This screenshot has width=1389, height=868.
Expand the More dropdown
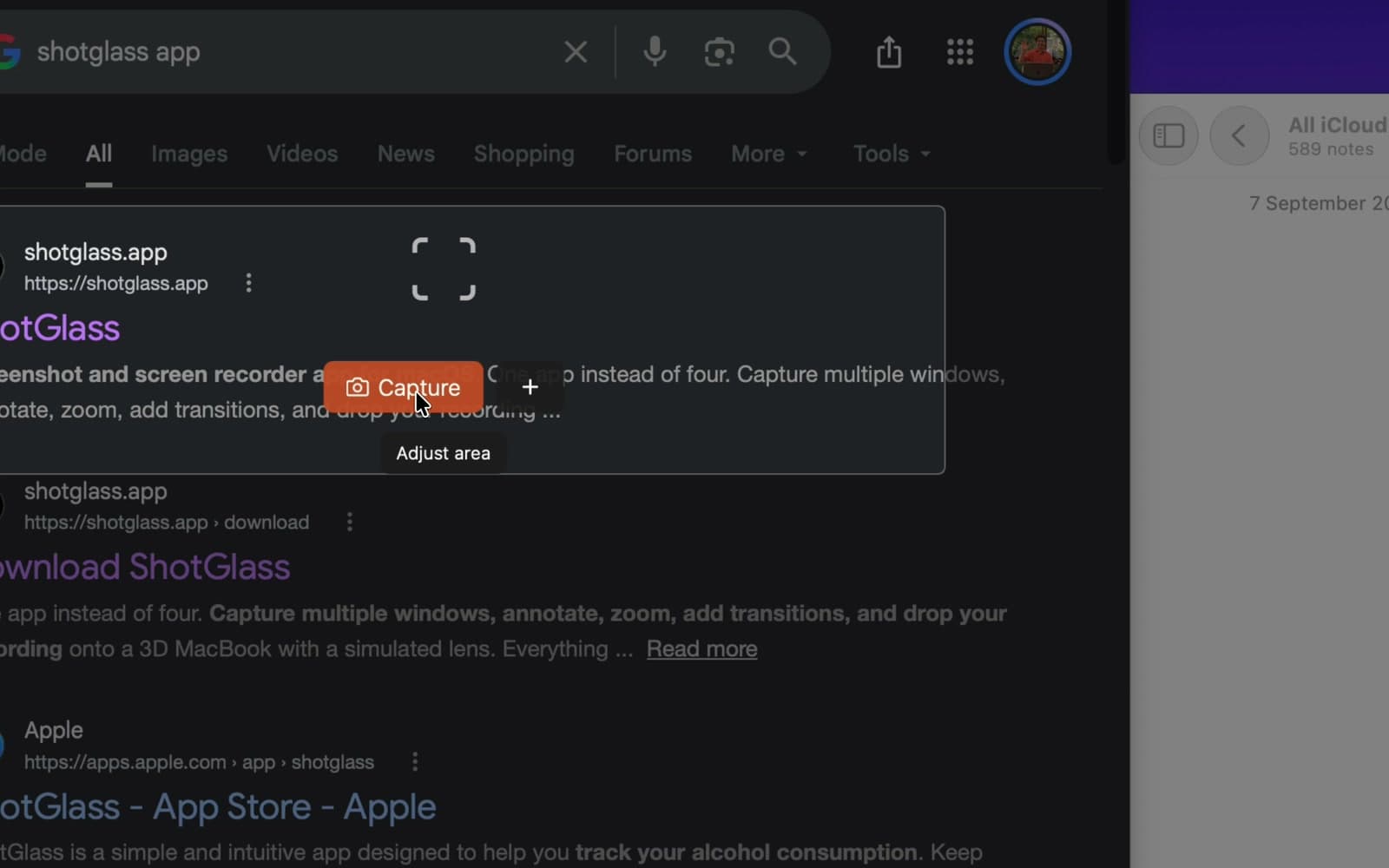pyautogui.click(x=769, y=154)
